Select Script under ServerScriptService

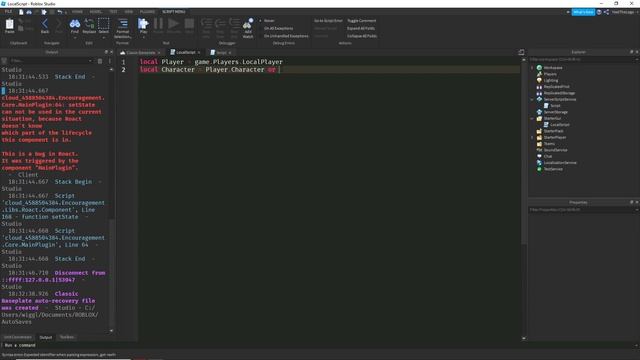pyautogui.click(x=555, y=106)
